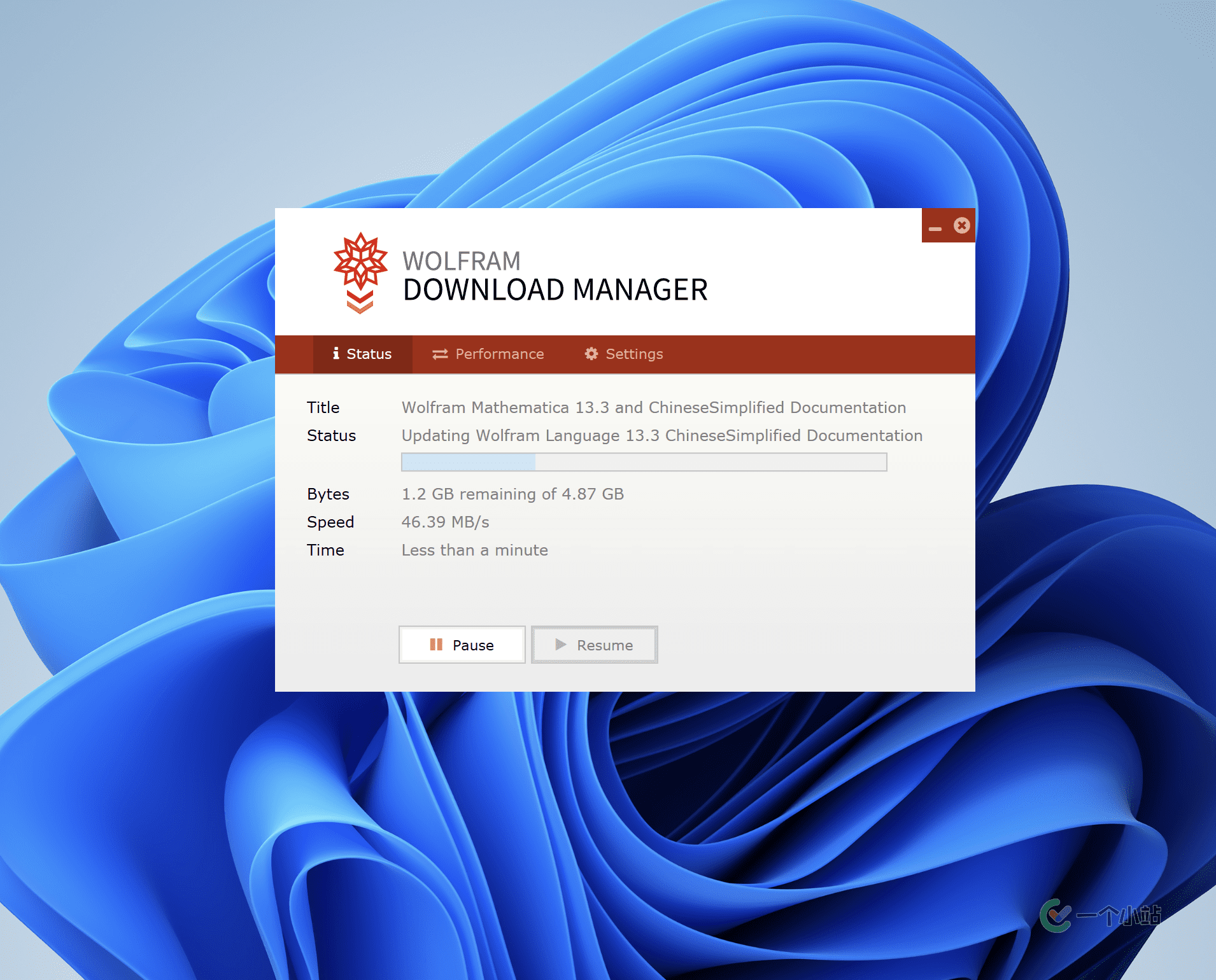Click the 1.2 GB remaining text
1216x980 pixels.
coord(513,494)
